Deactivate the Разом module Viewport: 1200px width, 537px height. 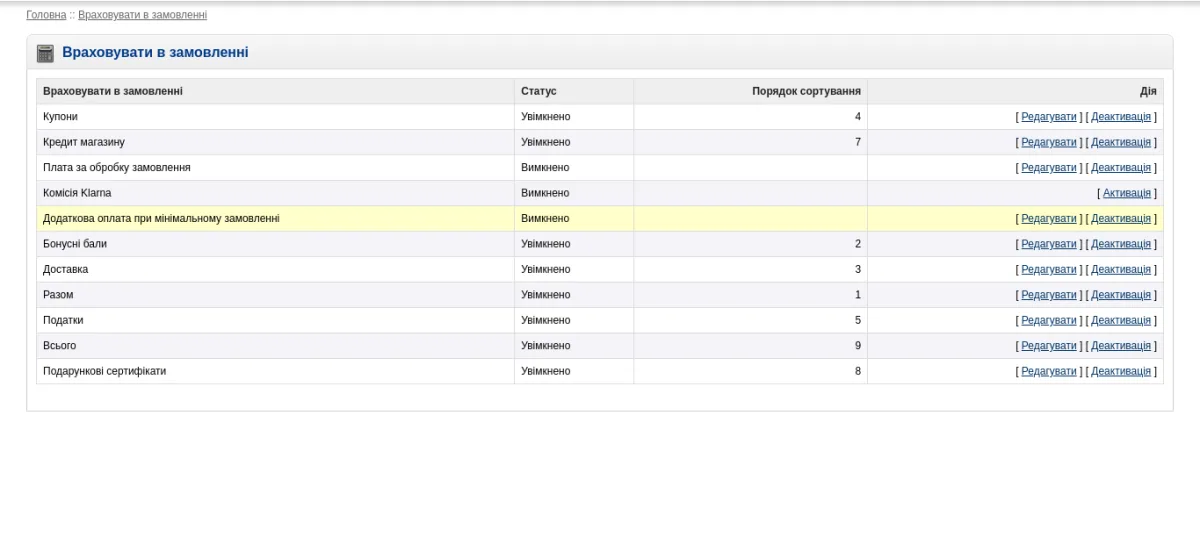point(1121,295)
